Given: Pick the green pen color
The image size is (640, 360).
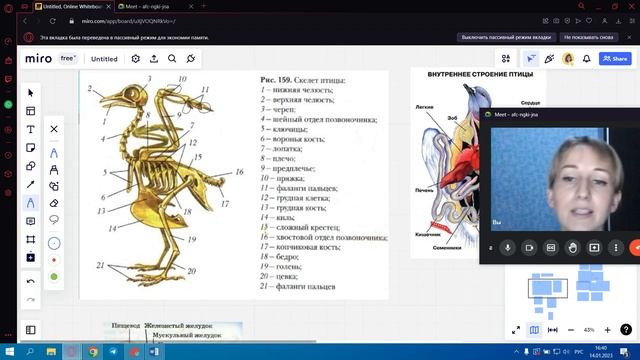Looking at the screenshot, I should coord(54,277).
